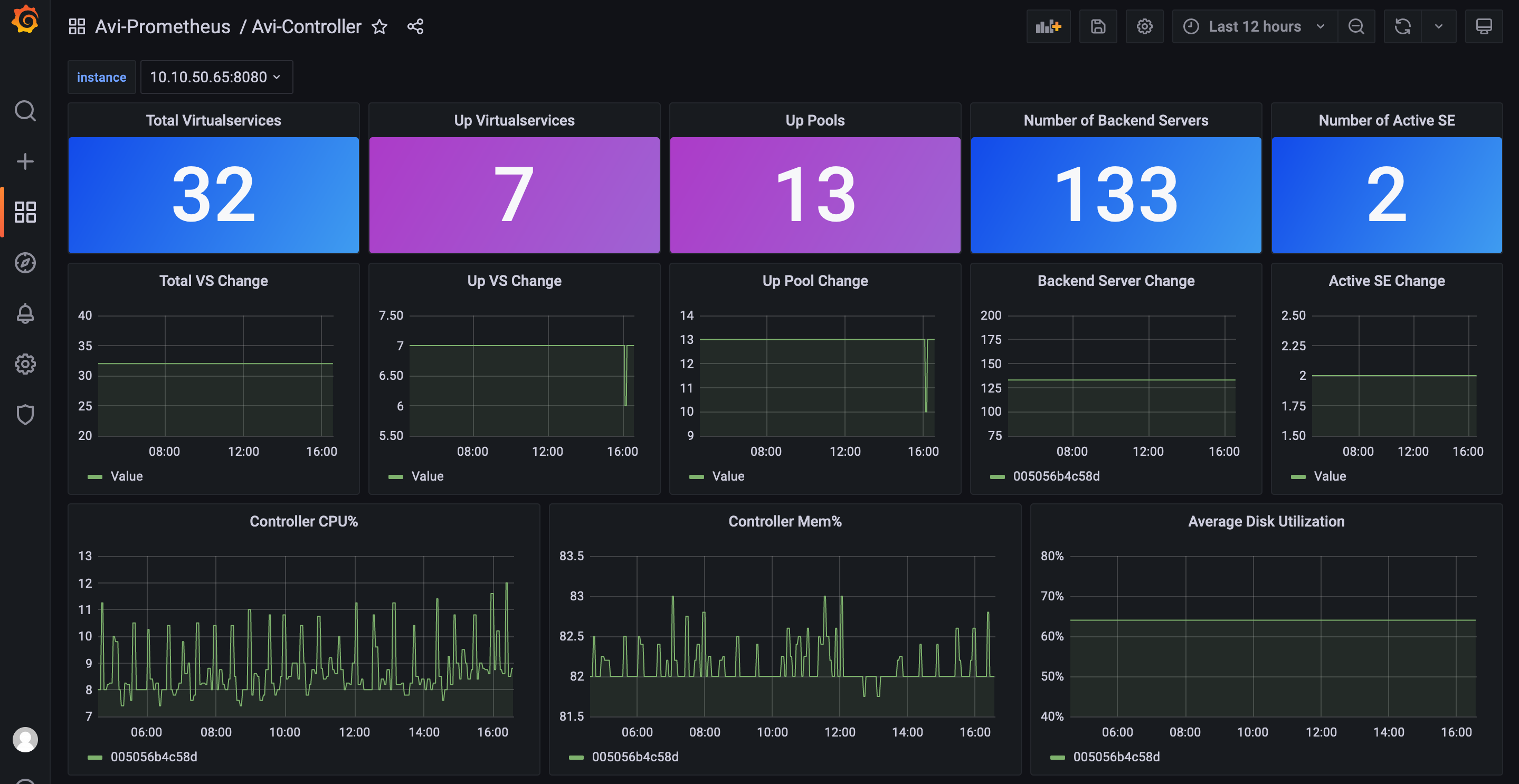Refresh the dashboard
This screenshot has width=1519, height=784.
(x=1403, y=26)
